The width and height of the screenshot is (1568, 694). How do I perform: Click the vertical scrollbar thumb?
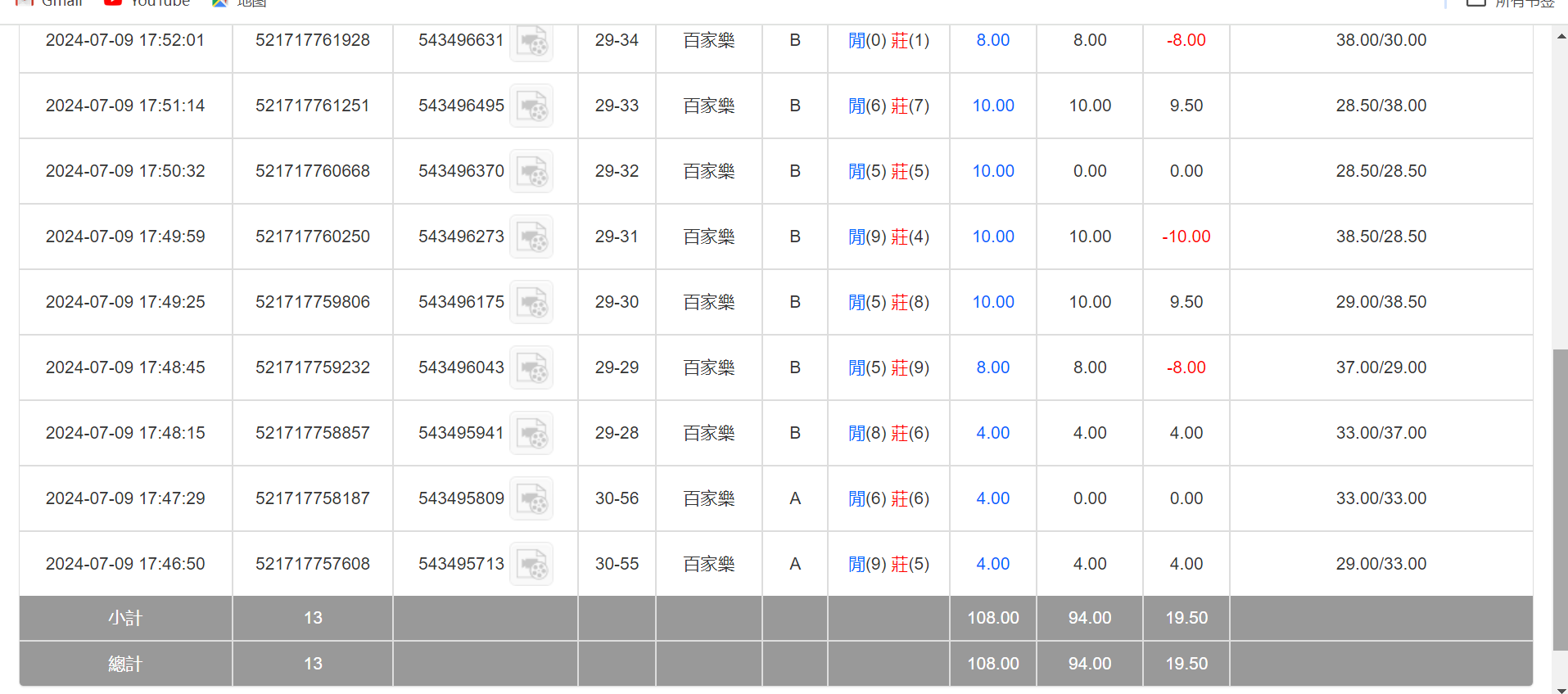point(1560,499)
